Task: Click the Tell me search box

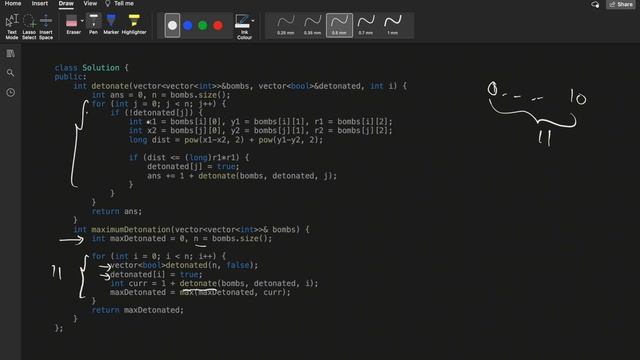Action: [x=120, y=3]
